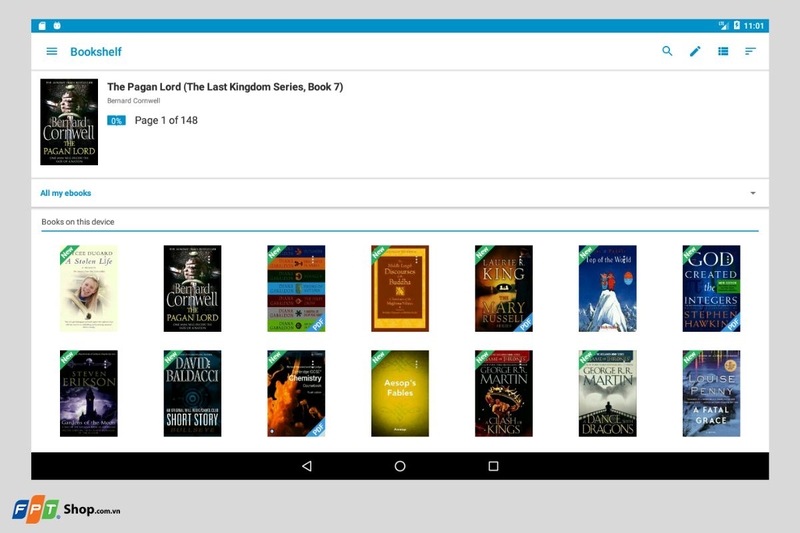The width and height of the screenshot is (800, 533).
Task: Open the hamburger navigation menu
Action: [52, 52]
